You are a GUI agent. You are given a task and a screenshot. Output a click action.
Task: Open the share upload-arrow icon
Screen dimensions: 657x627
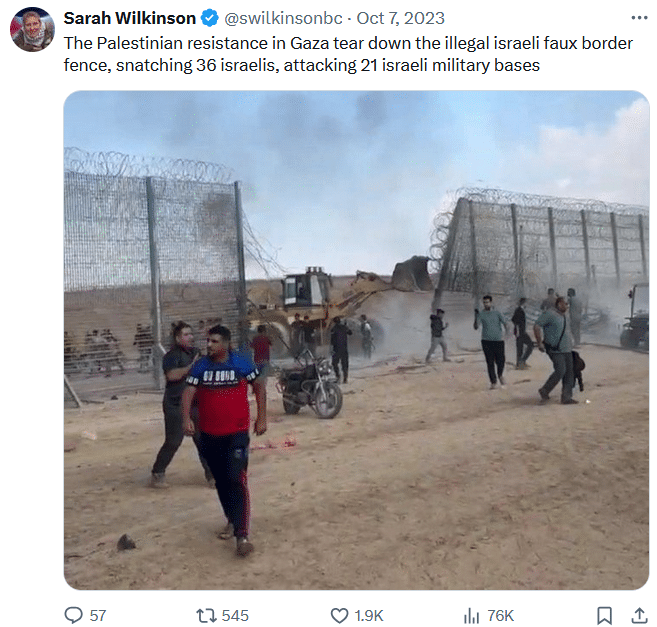(x=639, y=616)
